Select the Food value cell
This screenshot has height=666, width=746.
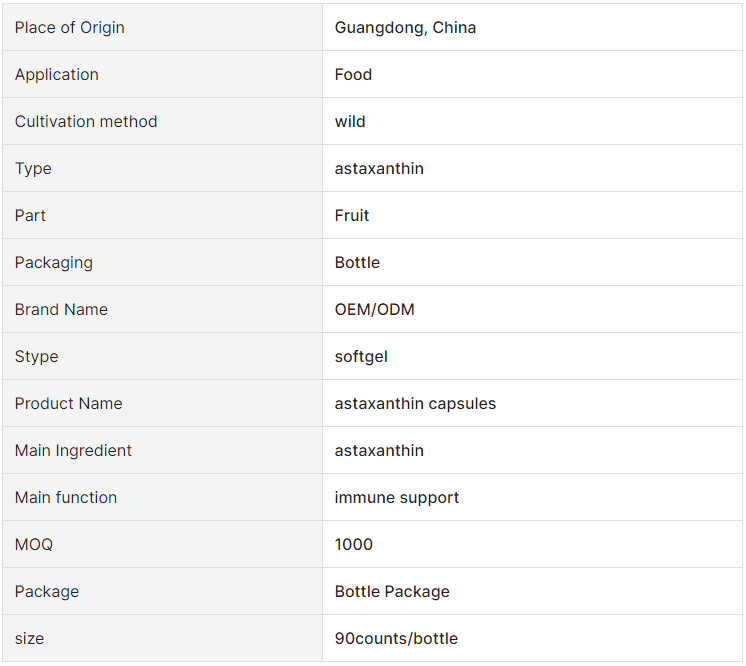532,74
